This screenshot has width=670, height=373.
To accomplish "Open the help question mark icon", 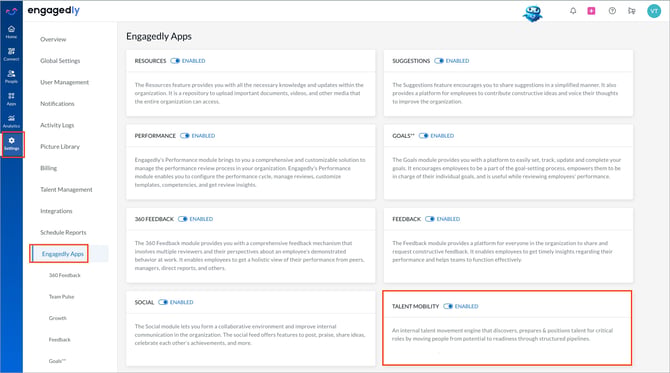I will click(612, 11).
